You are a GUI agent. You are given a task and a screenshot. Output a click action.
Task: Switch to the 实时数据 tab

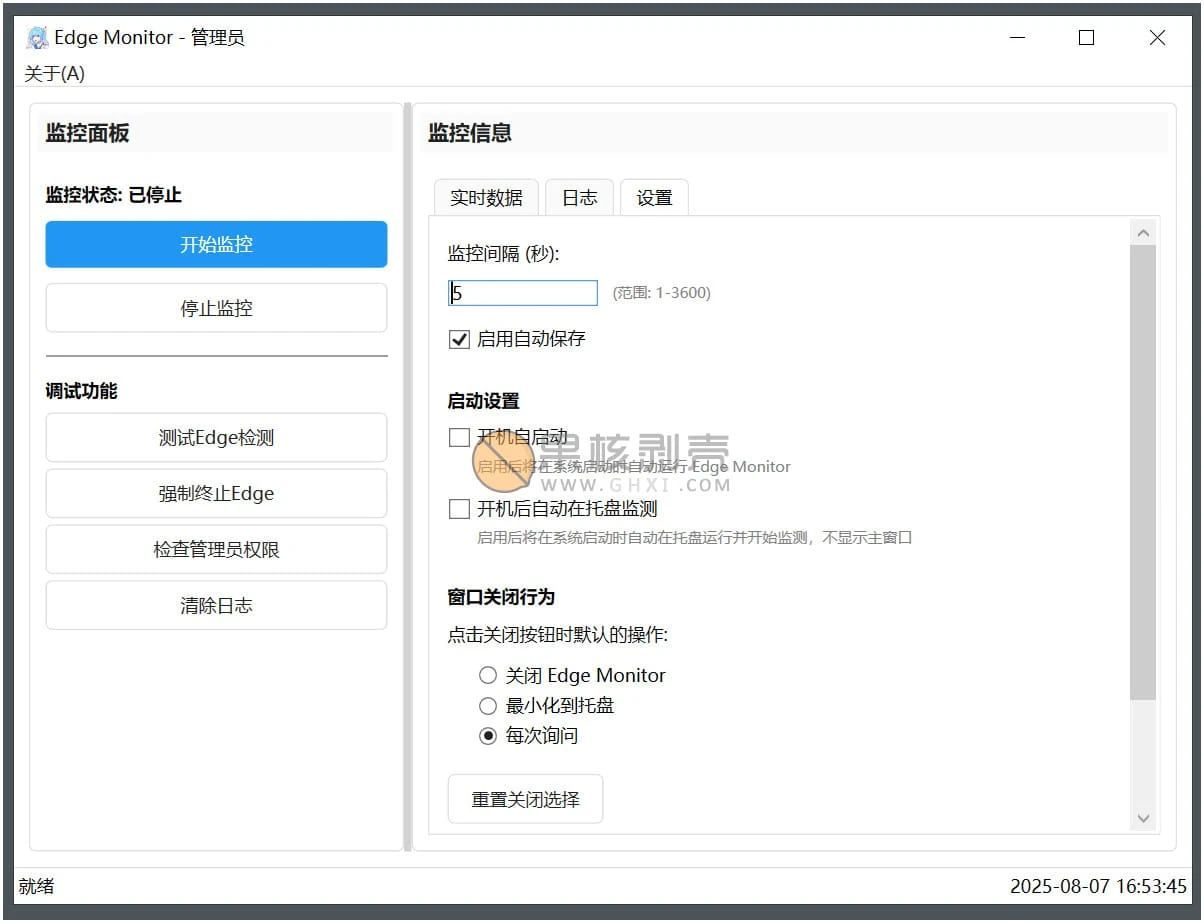[x=485, y=197]
